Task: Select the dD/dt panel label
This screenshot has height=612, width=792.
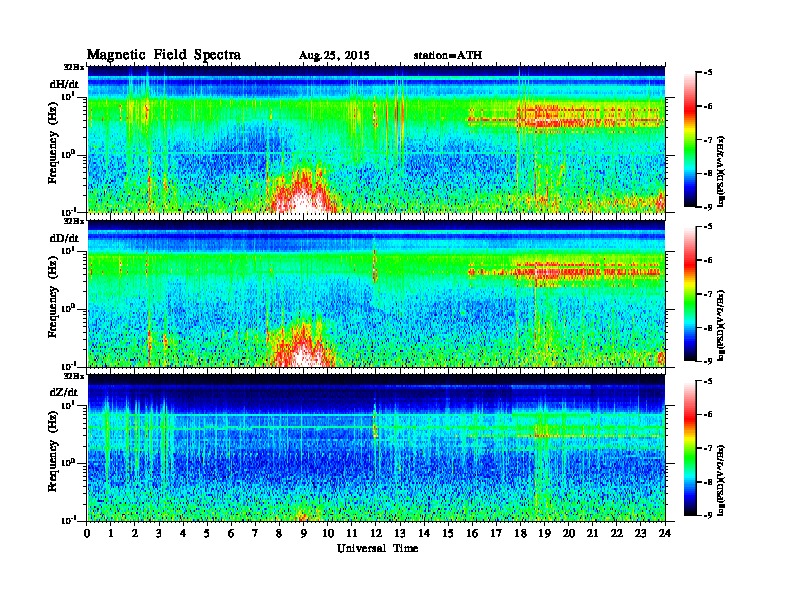Action: [64, 238]
